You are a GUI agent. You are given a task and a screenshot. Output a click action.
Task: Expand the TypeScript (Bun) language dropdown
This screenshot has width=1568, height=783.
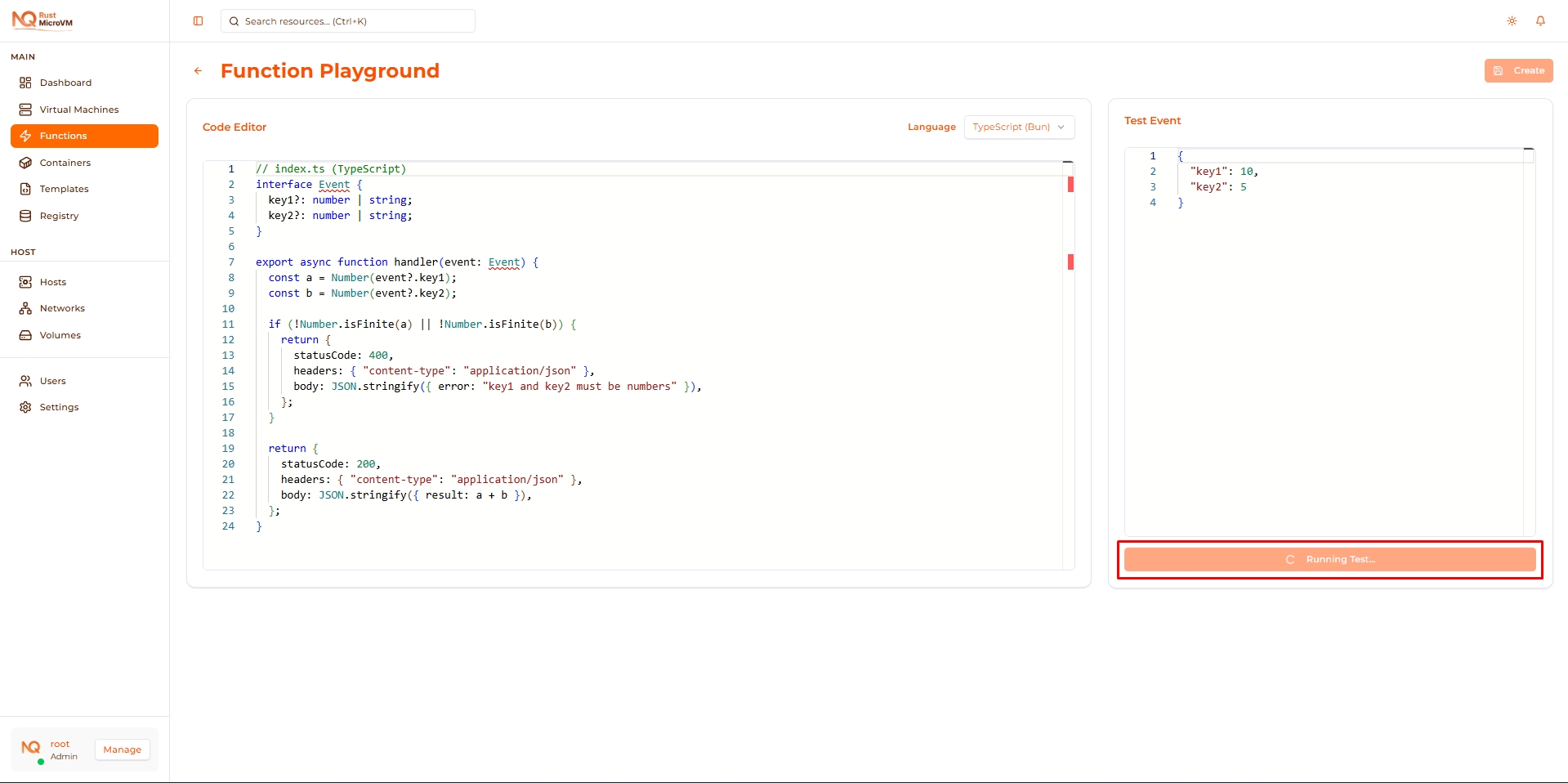pos(1018,128)
